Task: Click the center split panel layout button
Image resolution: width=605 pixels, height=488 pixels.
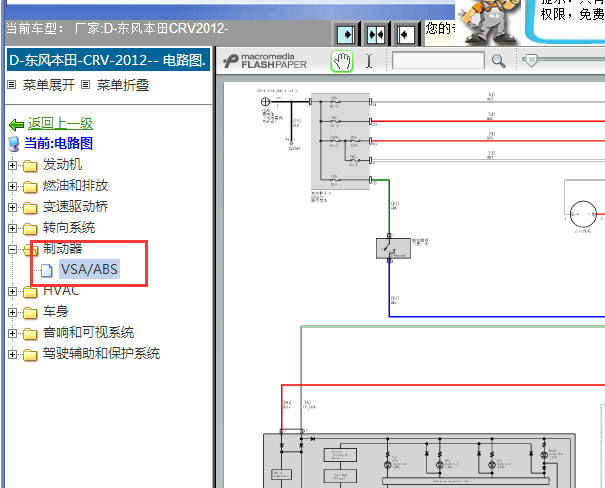Action: pos(376,35)
